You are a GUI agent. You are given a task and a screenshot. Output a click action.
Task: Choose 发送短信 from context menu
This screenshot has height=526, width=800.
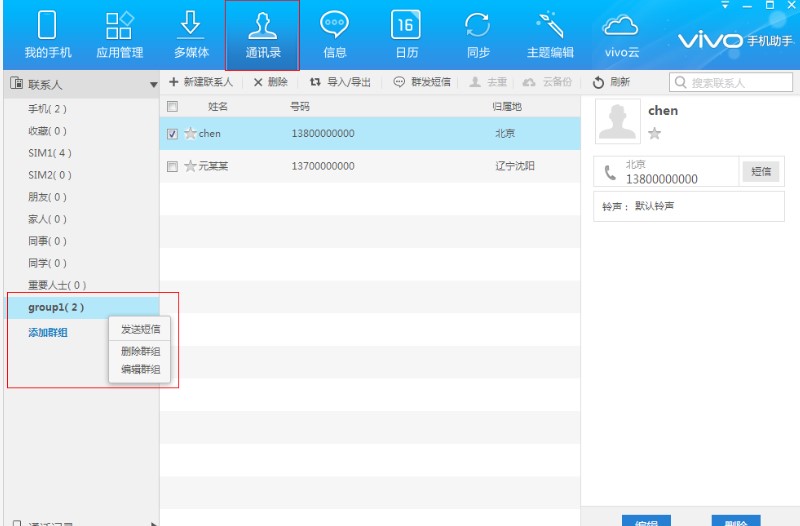coord(140,329)
